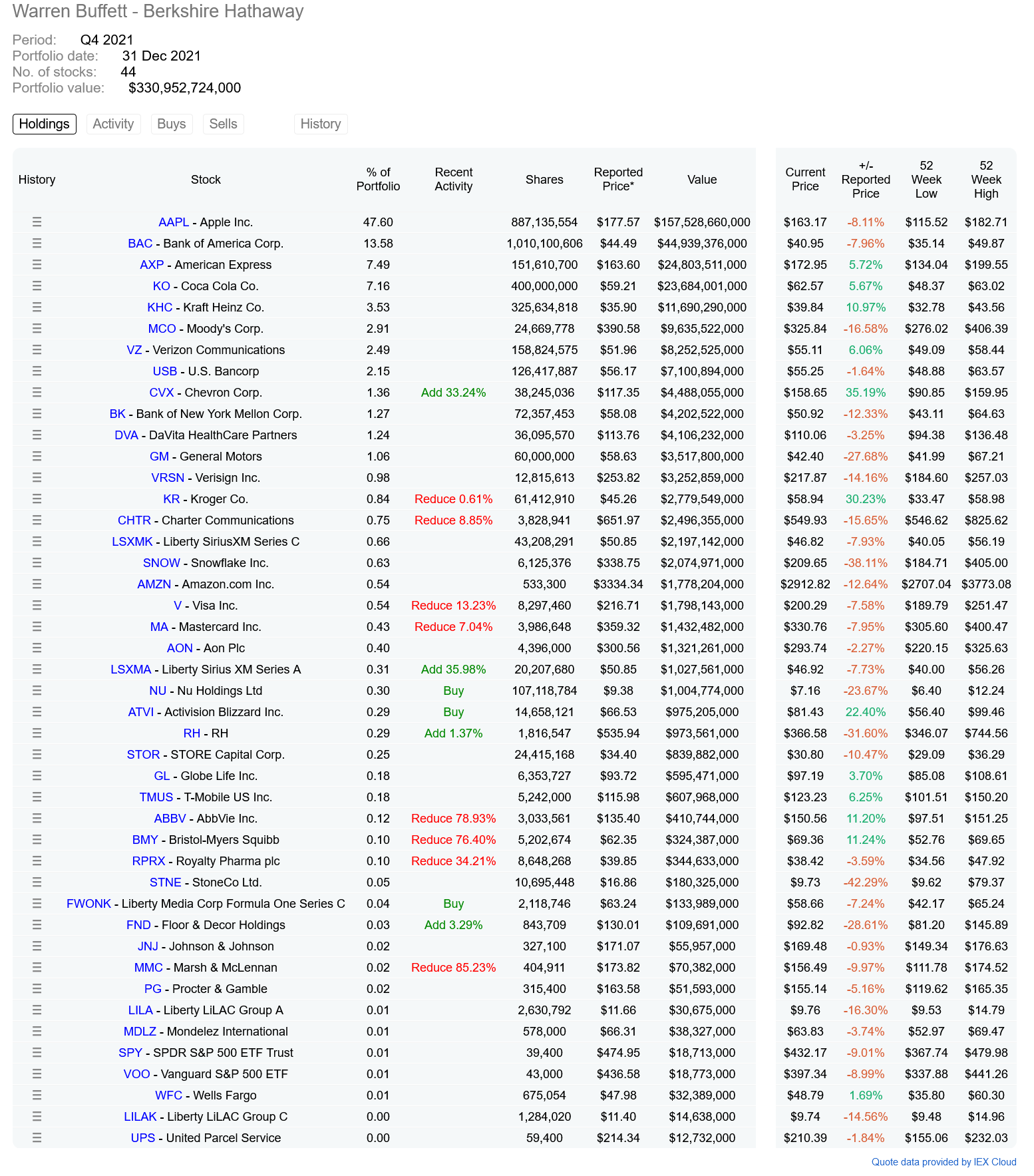Click the 'Current Price' column header
Viewport: 1034px width, 1176px height.
click(x=805, y=180)
